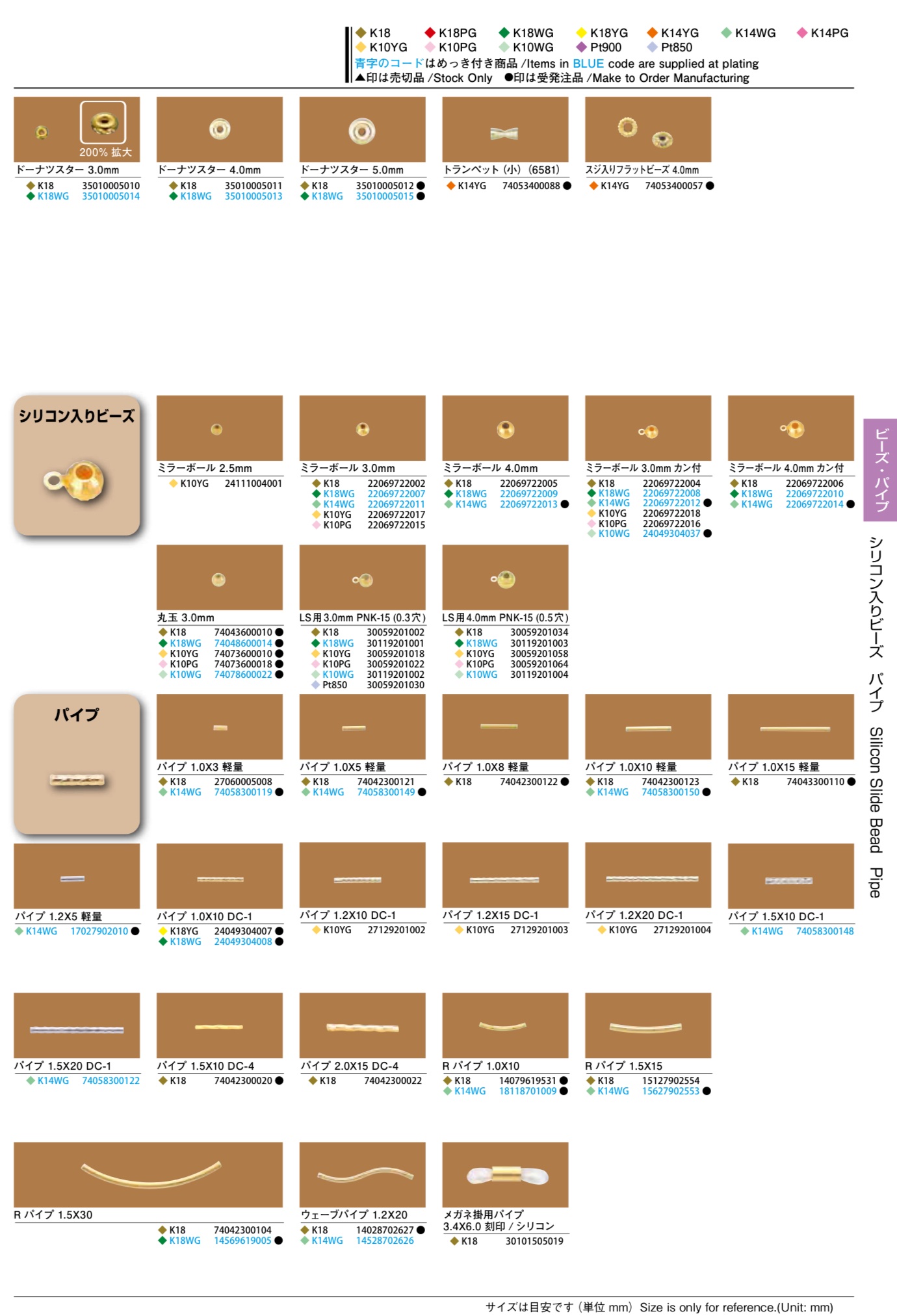Click the orange K14YG legend diamond
The height and width of the screenshot is (1316, 897).
652,32
